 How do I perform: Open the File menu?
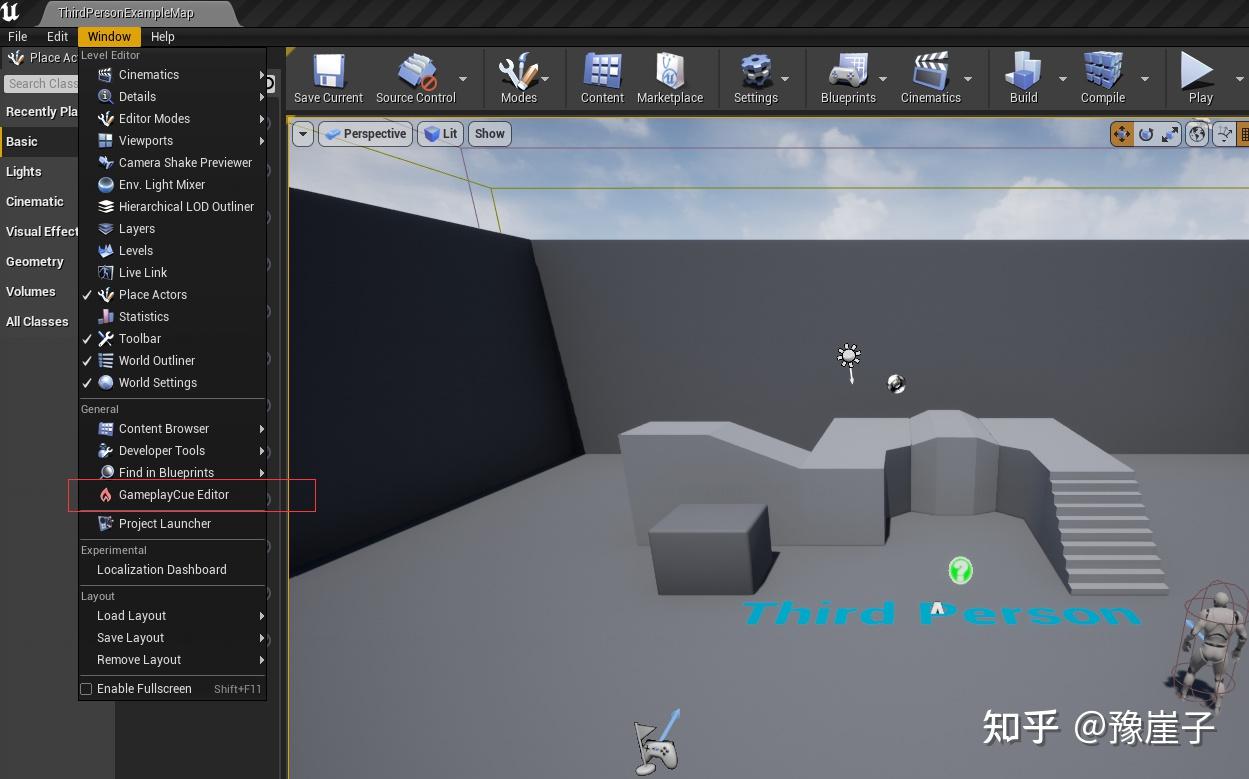(18, 36)
